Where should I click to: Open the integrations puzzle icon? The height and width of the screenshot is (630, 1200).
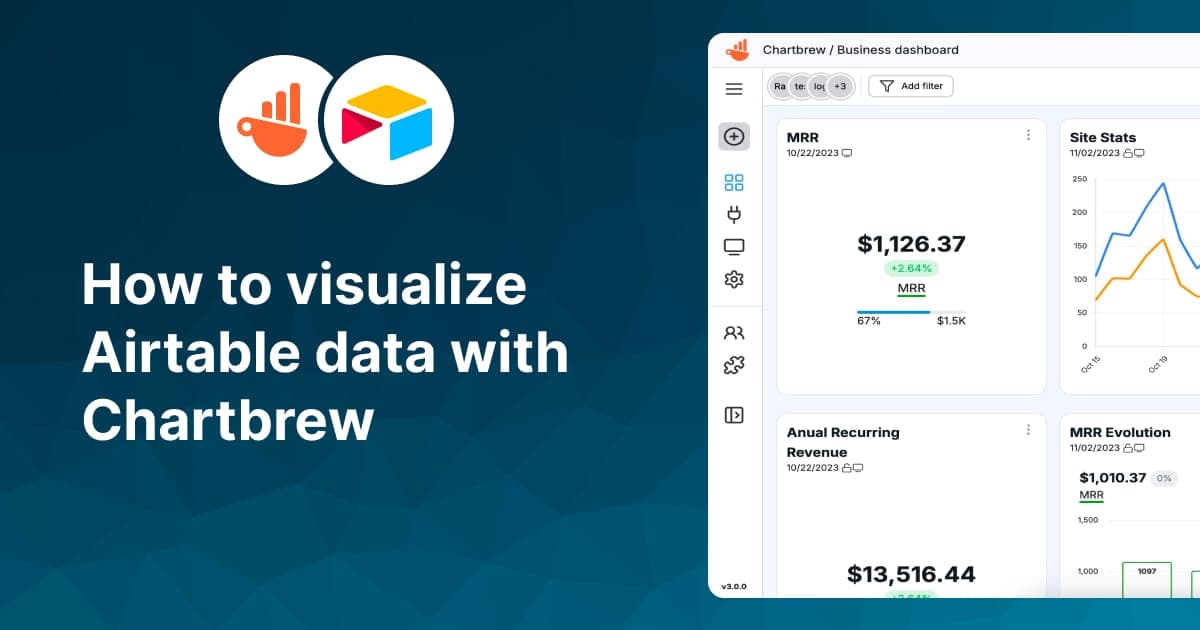tap(734, 365)
